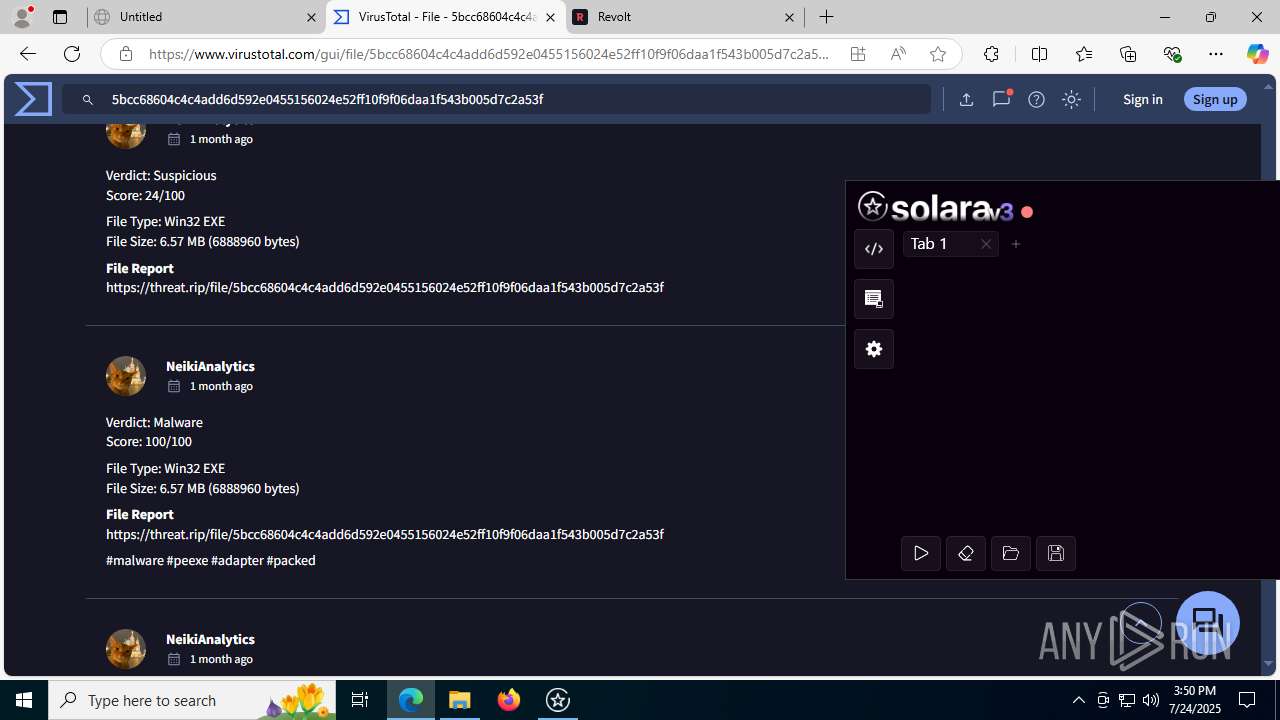This screenshot has width=1280, height=720.
Task: Open the Windows Start menu
Action: (24, 700)
